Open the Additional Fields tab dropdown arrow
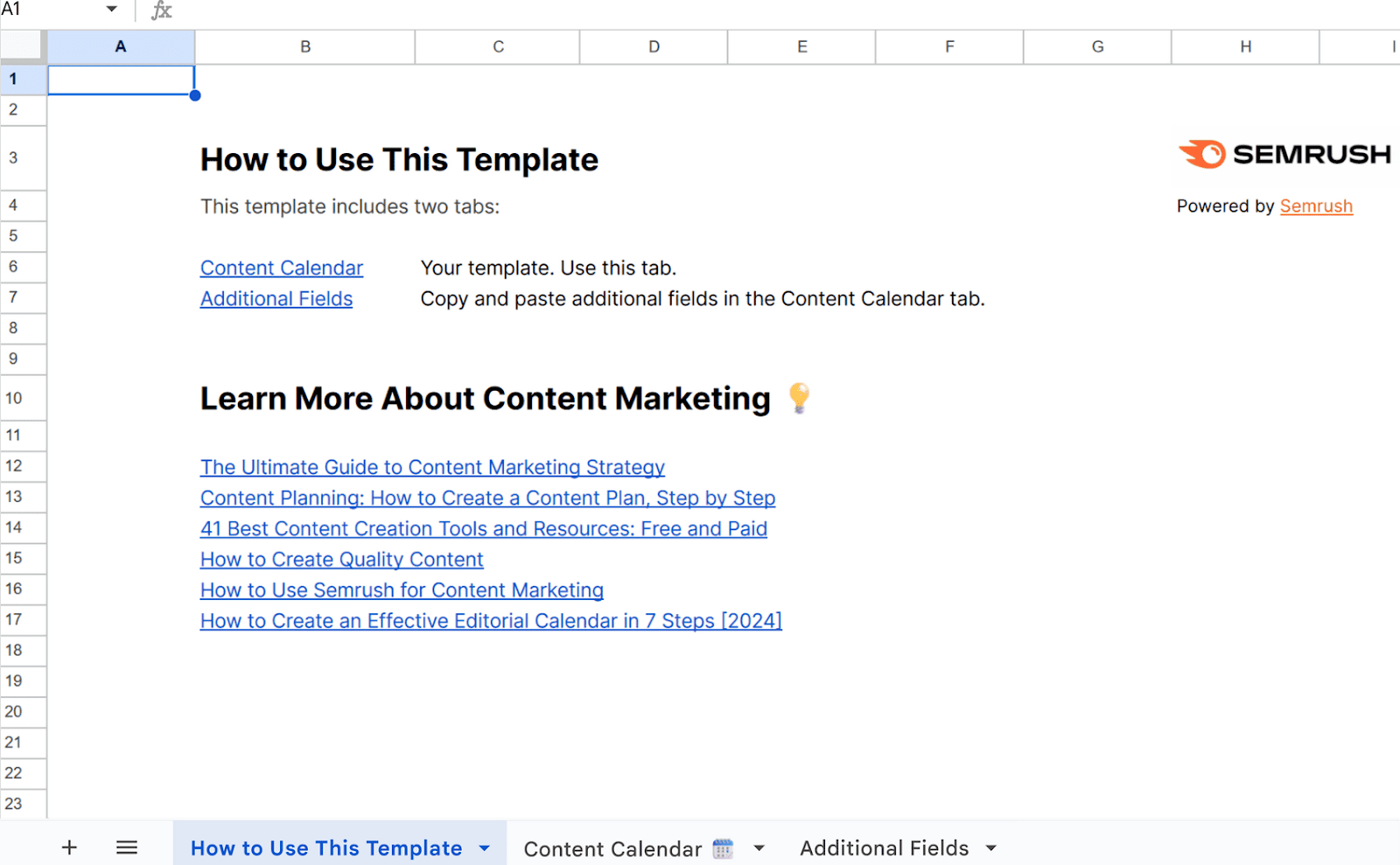 [990, 847]
